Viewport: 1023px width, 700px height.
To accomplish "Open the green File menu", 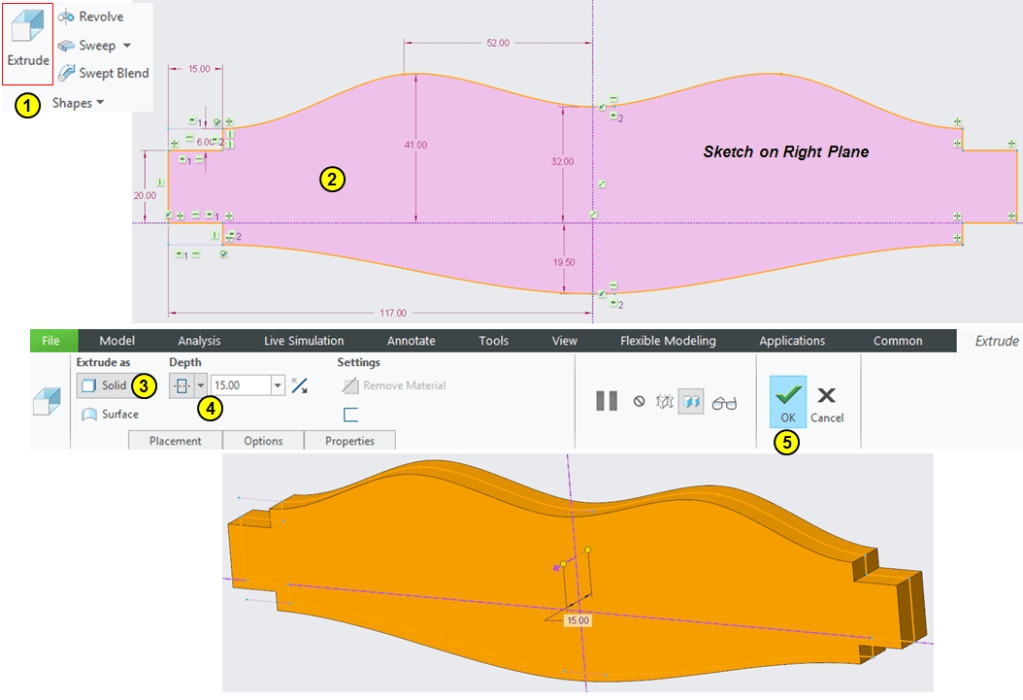I will [51, 341].
